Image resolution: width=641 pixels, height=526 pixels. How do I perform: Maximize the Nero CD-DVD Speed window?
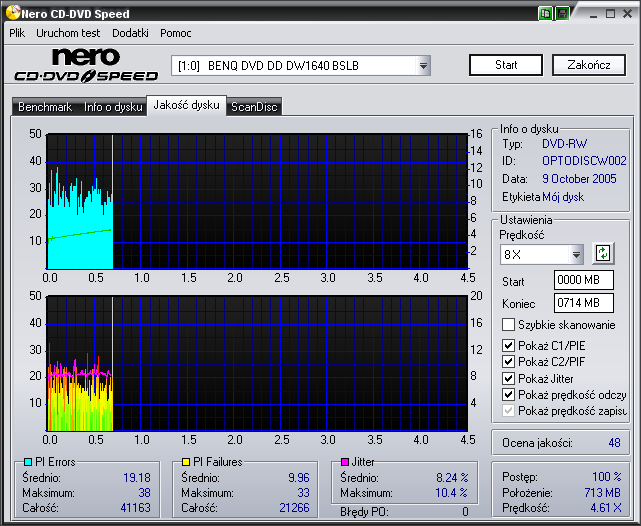[x=610, y=14]
